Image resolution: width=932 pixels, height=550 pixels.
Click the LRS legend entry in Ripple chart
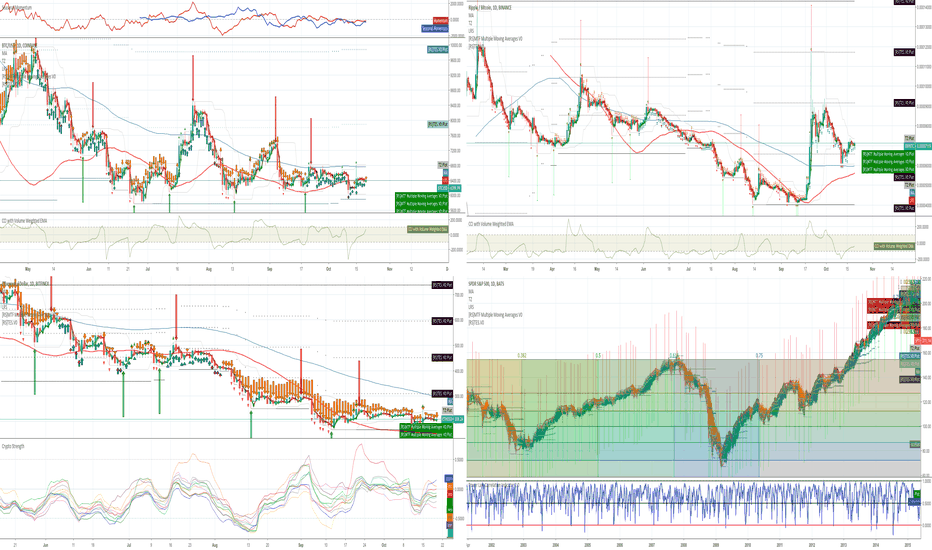(x=471, y=31)
